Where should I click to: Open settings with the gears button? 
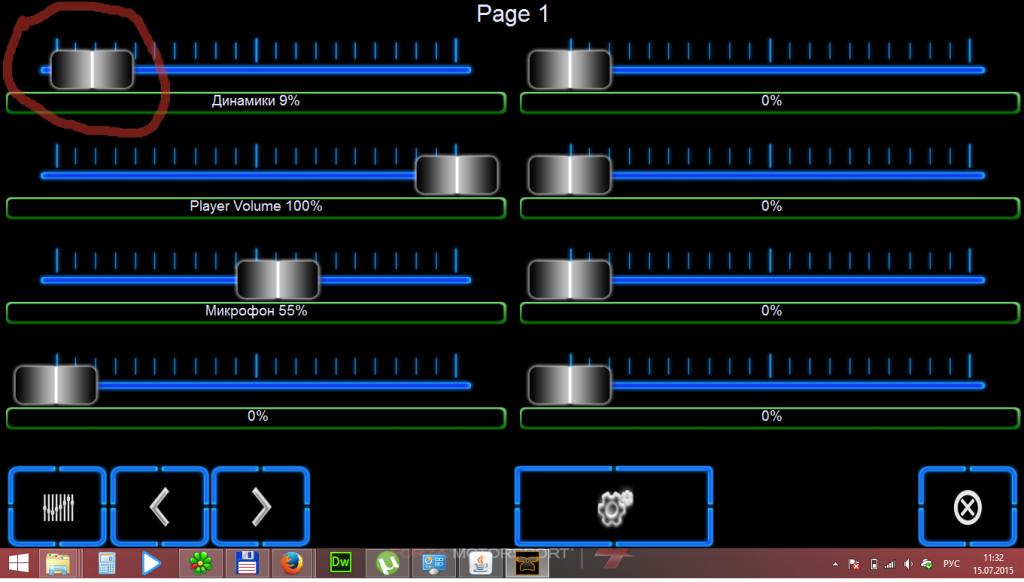pos(614,508)
